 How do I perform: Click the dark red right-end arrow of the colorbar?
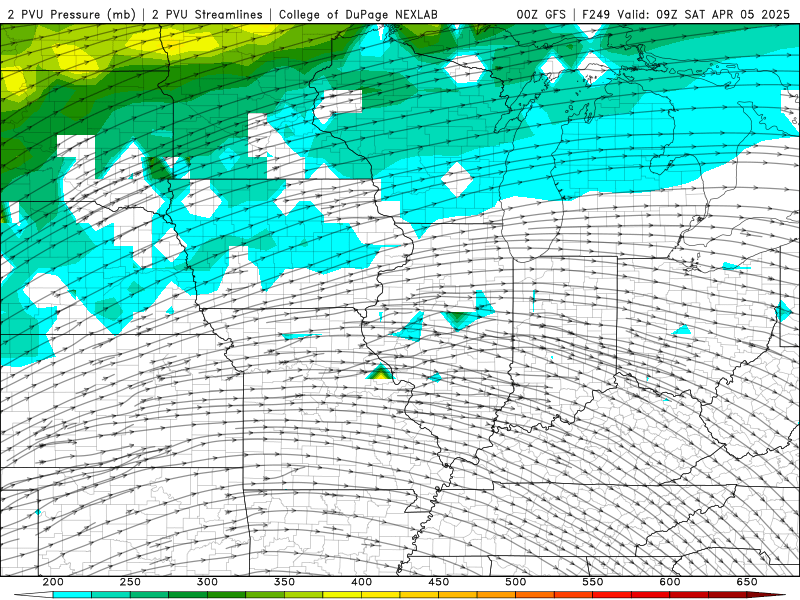(x=766, y=595)
